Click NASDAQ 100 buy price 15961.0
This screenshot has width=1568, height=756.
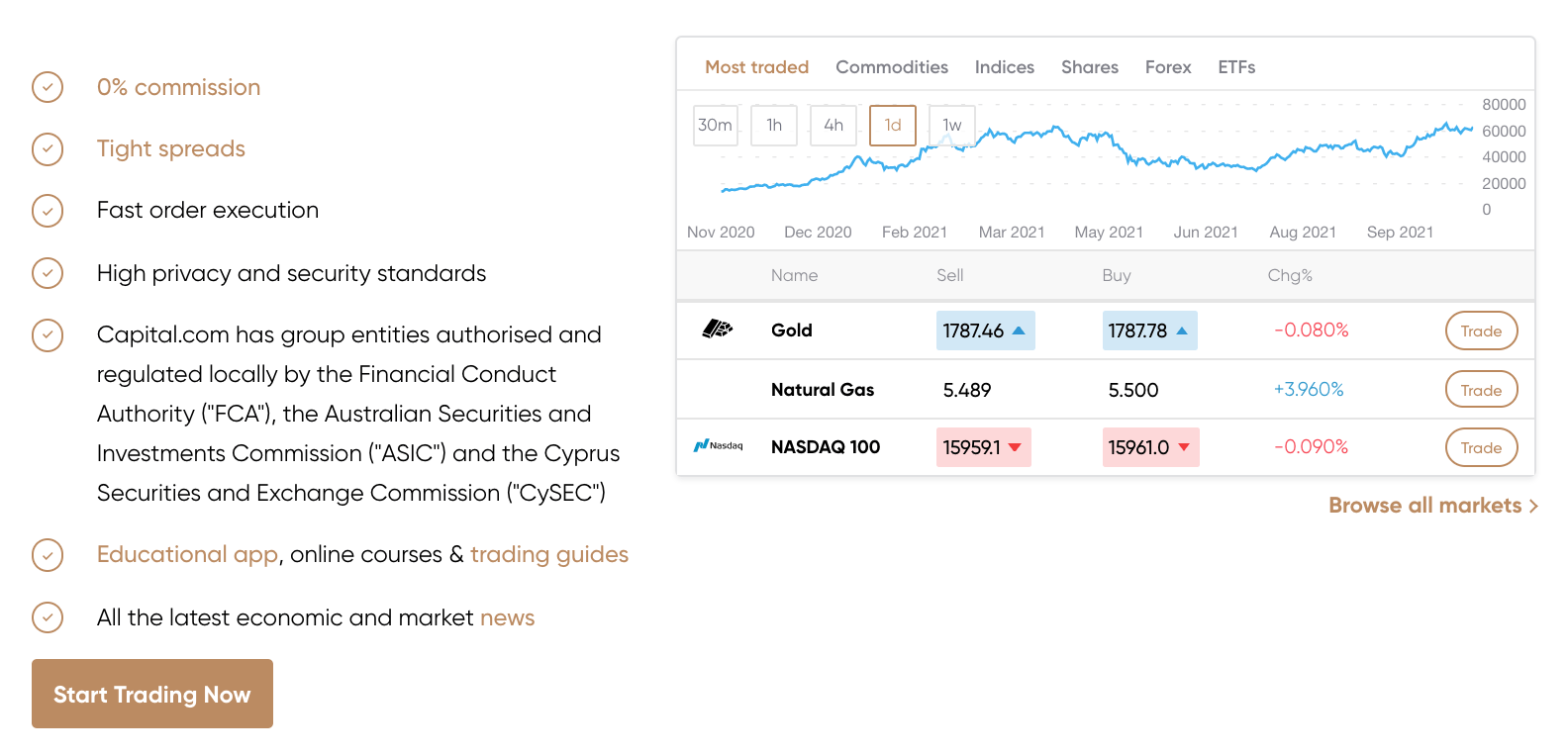[1150, 447]
